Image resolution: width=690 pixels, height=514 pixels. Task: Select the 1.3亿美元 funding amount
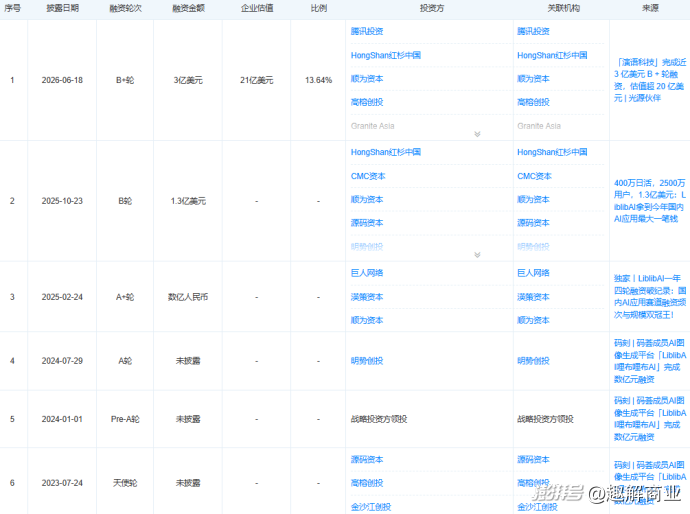188,201
